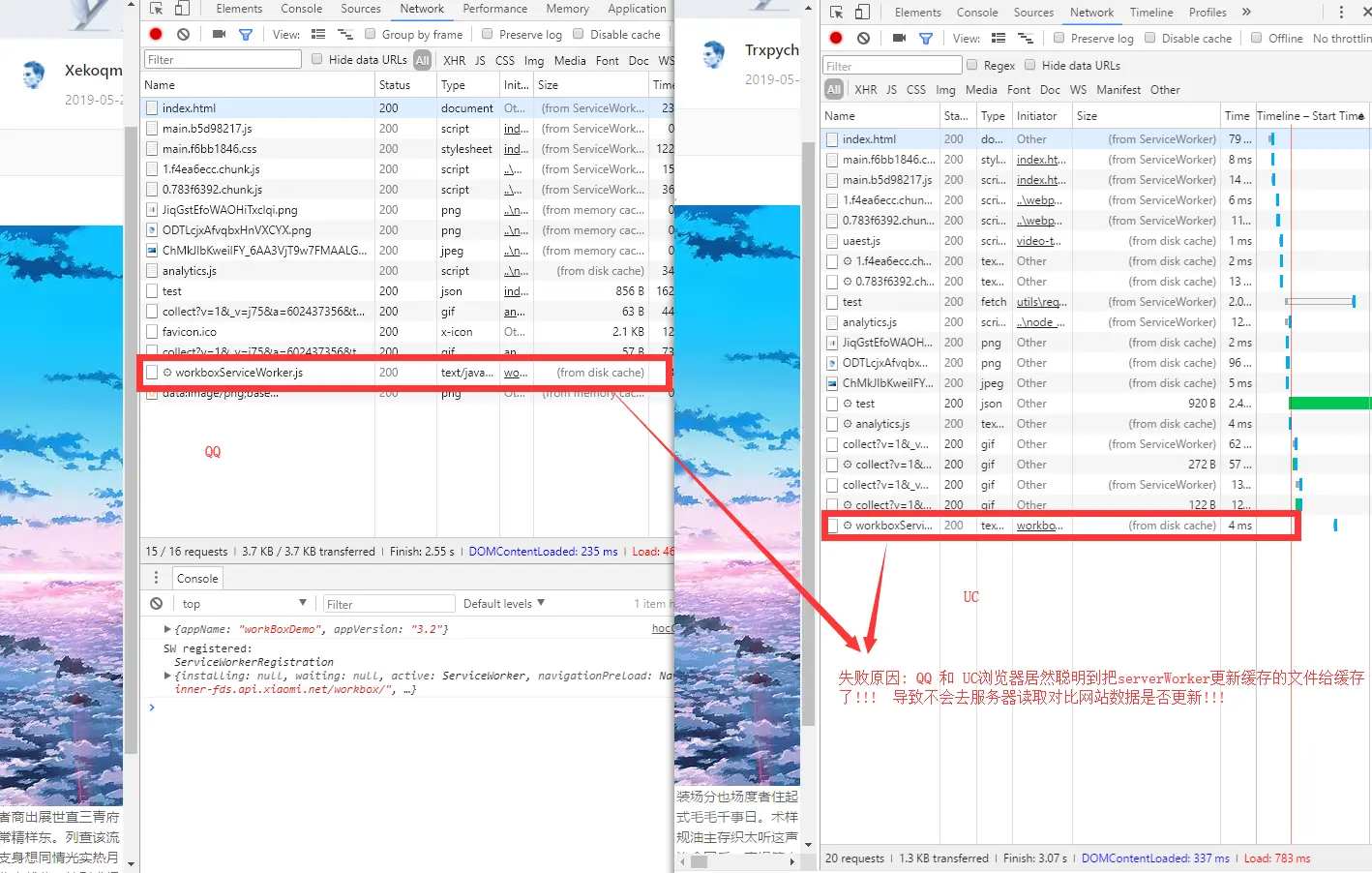The width and height of the screenshot is (1372, 873).
Task: Click the Filter input in right network panel
Action: pos(893,66)
